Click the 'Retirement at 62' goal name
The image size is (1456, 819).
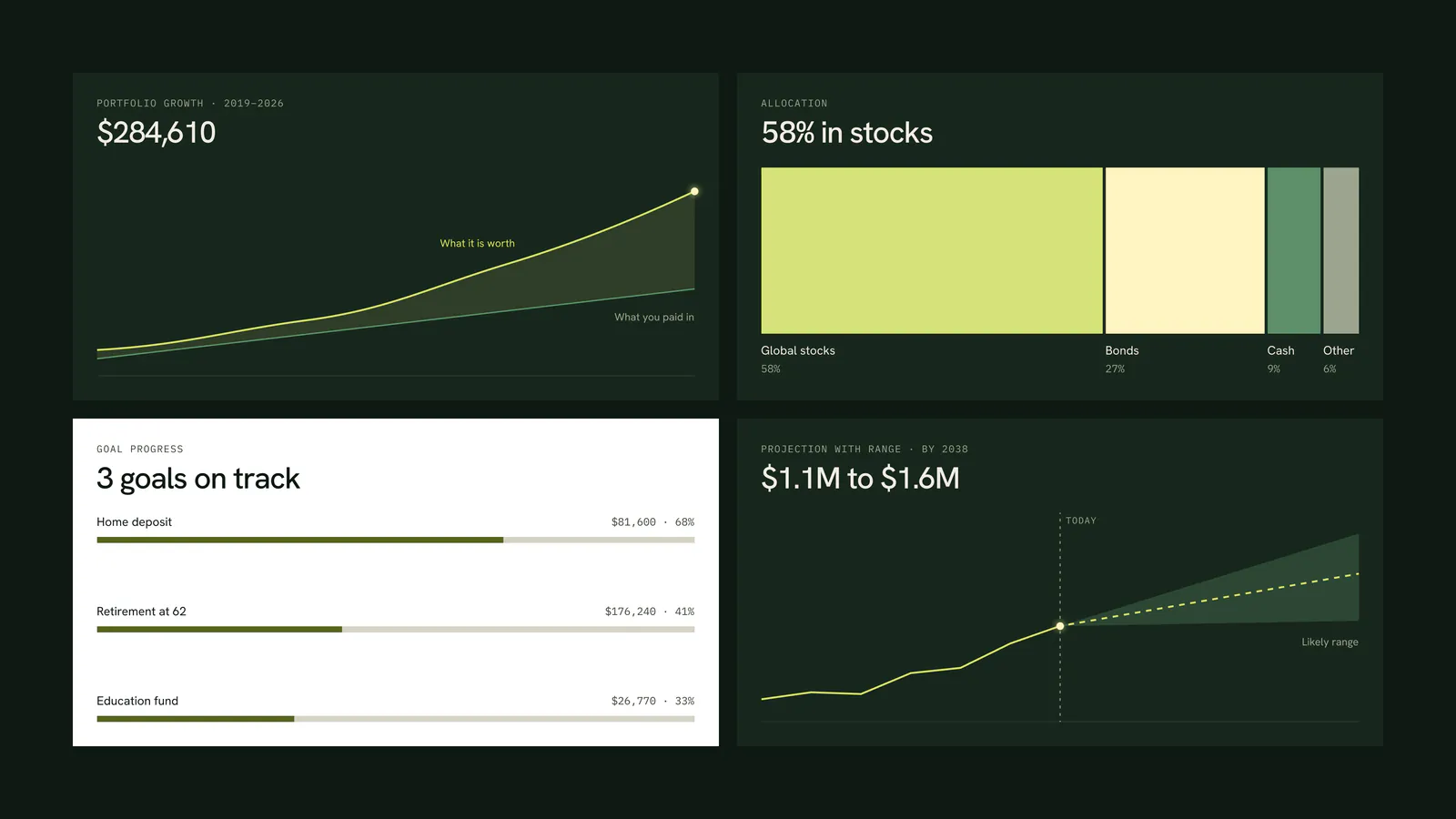click(141, 612)
